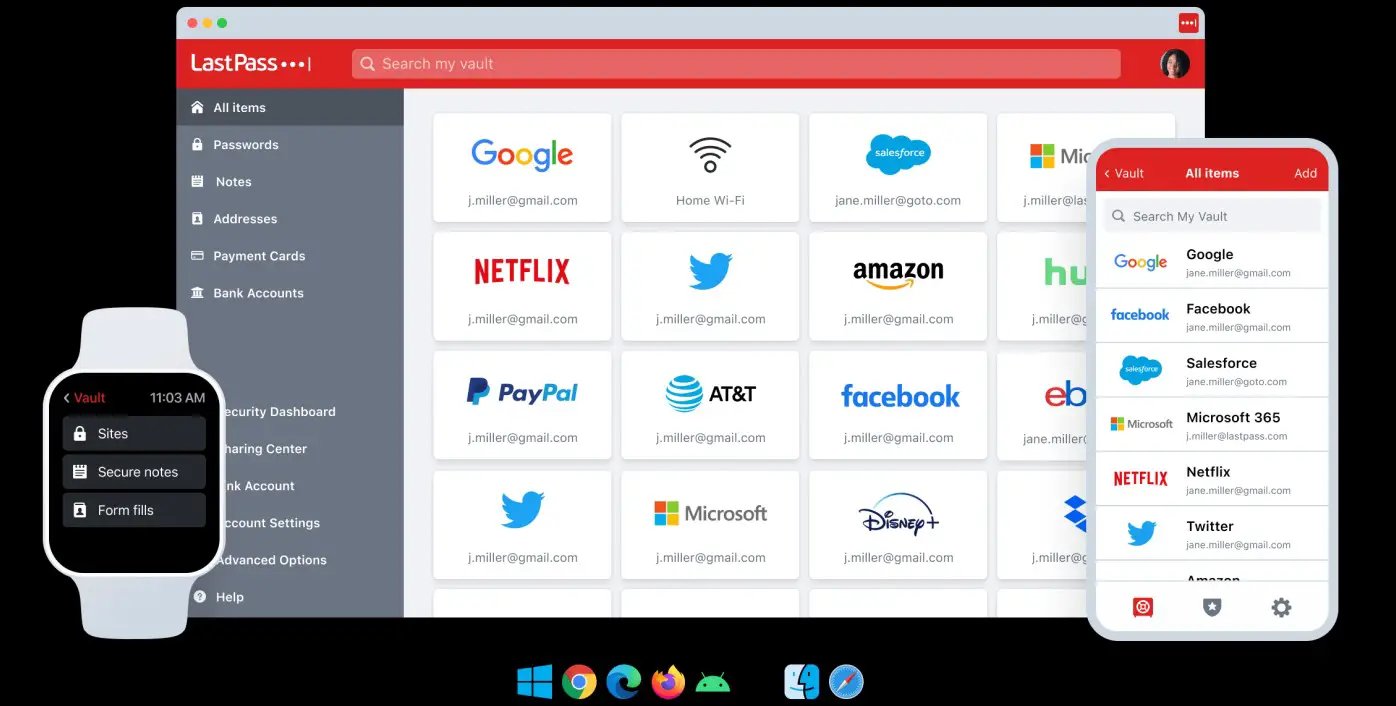Open the Hulu card in desktop vault
1396x706 pixels.
(1042, 286)
